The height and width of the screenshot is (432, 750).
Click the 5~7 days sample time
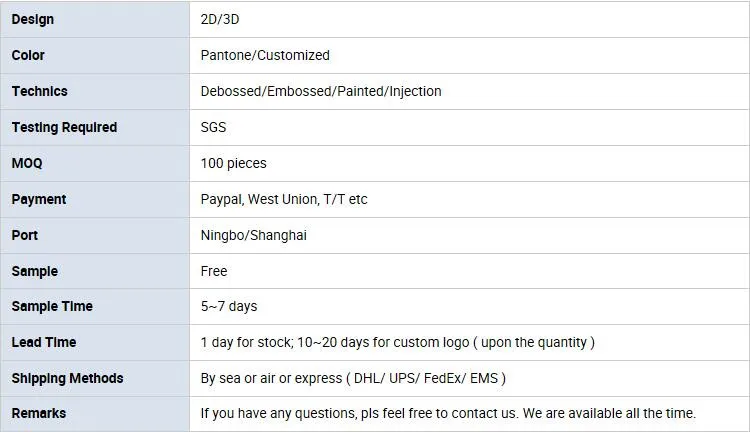pyautogui.click(x=229, y=307)
